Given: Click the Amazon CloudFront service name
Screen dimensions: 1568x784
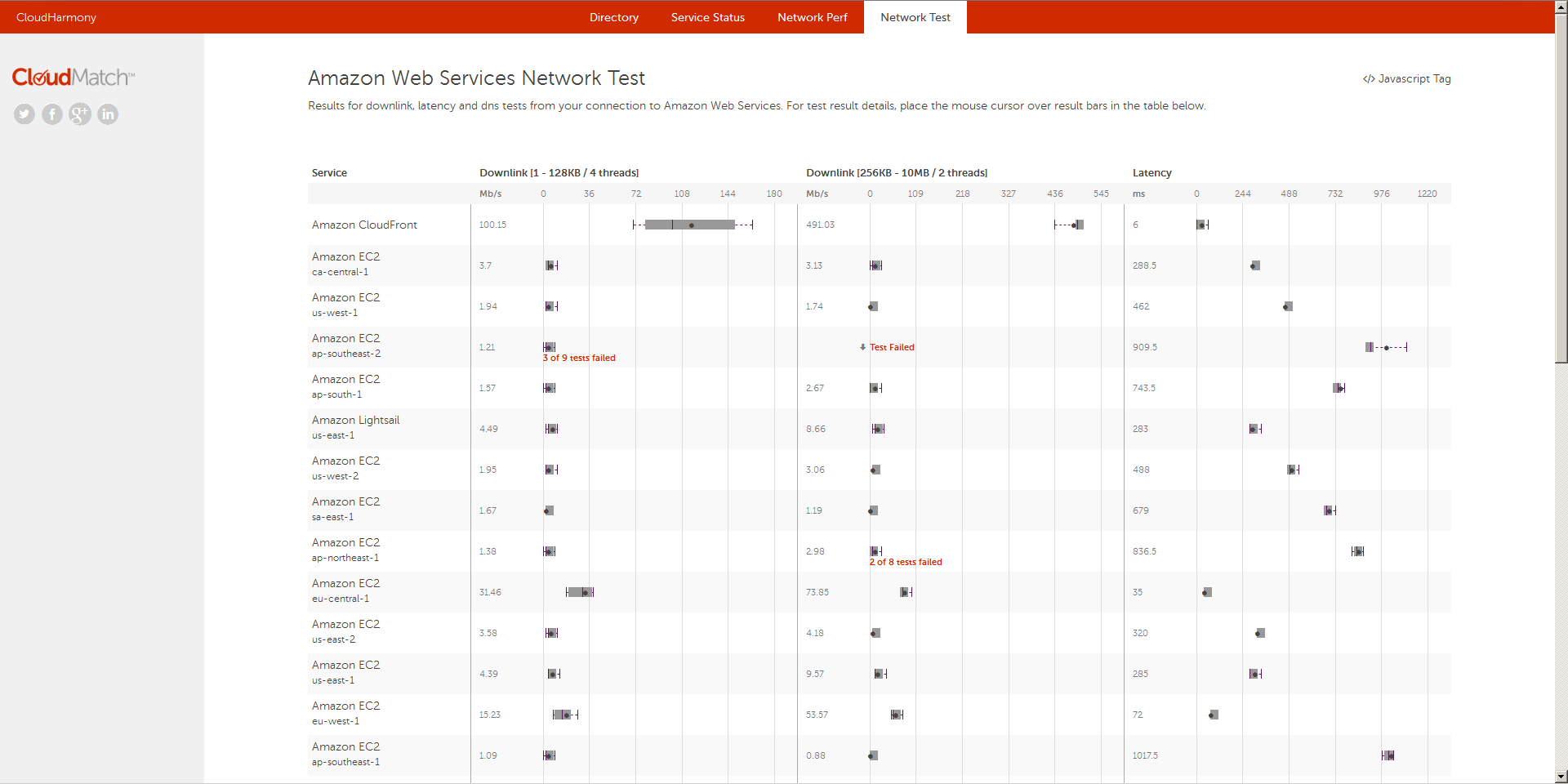Looking at the screenshot, I should (x=364, y=225).
